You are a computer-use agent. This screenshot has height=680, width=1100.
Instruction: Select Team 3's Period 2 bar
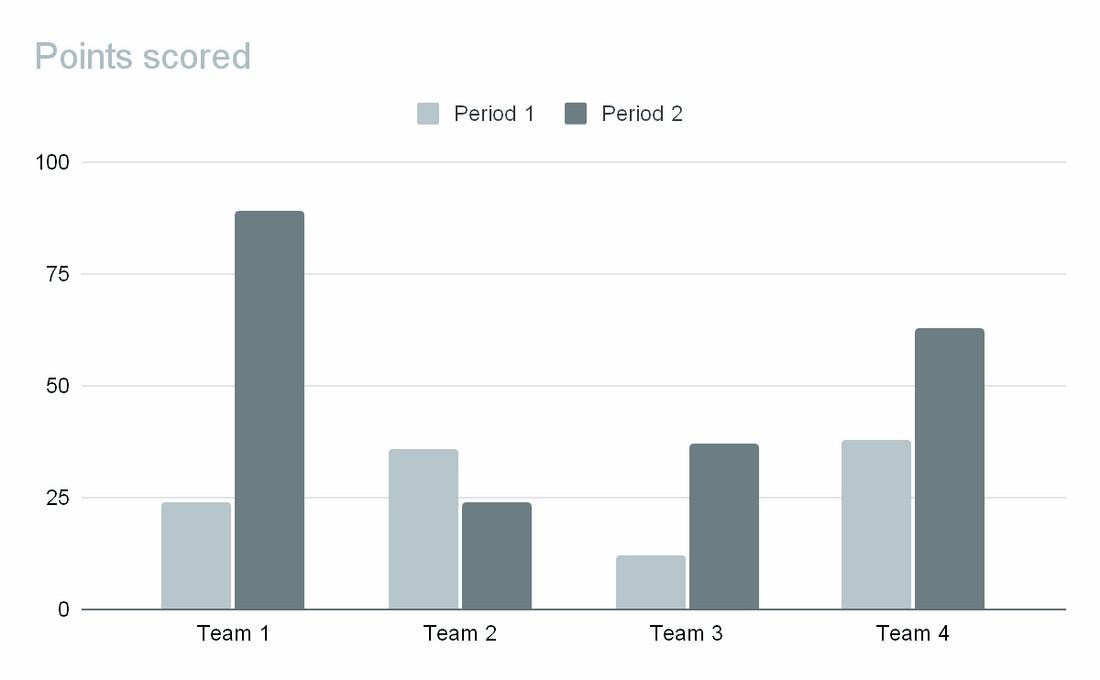pos(724,526)
